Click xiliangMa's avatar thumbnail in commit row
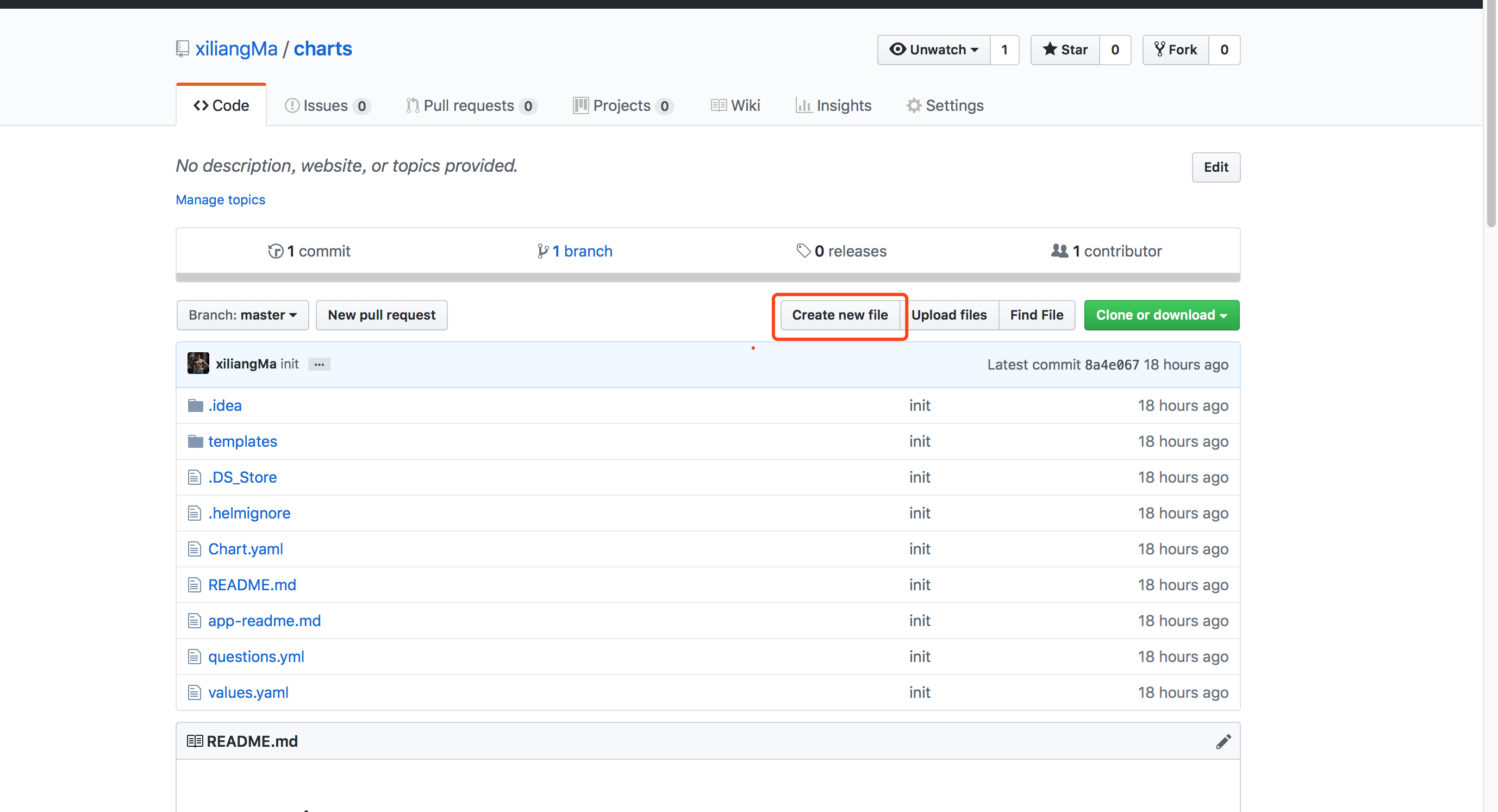Viewport: 1498px width, 812px height. pos(198,364)
